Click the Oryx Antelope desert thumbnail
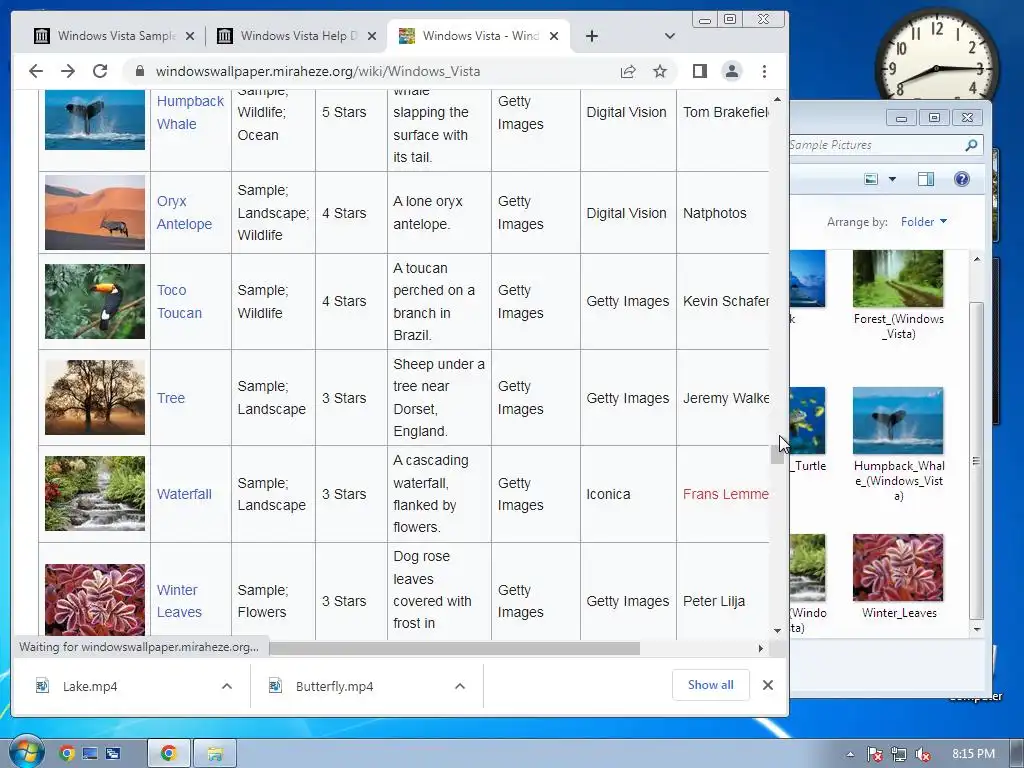Viewport: 1024px width, 768px height. [95, 212]
